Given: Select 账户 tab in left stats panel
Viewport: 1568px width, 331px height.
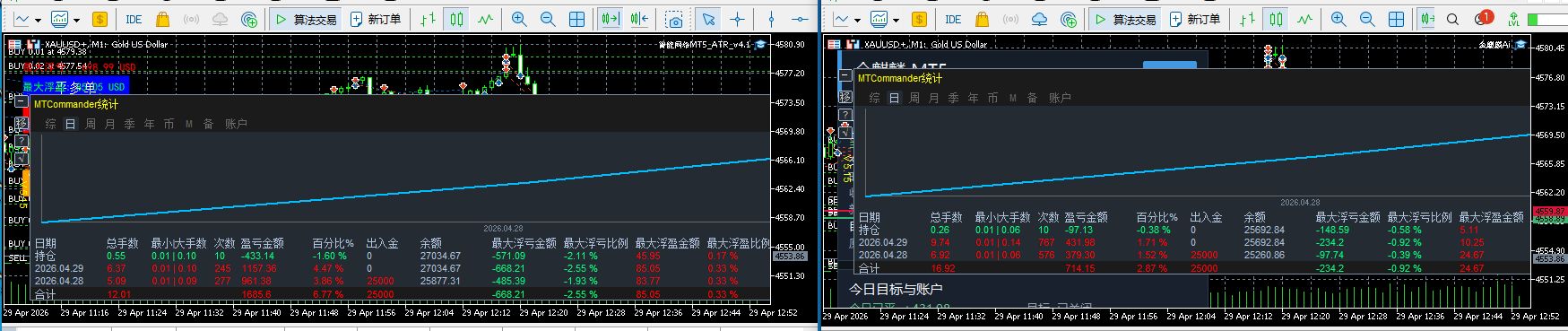Looking at the screenshot, I should 236,124.
